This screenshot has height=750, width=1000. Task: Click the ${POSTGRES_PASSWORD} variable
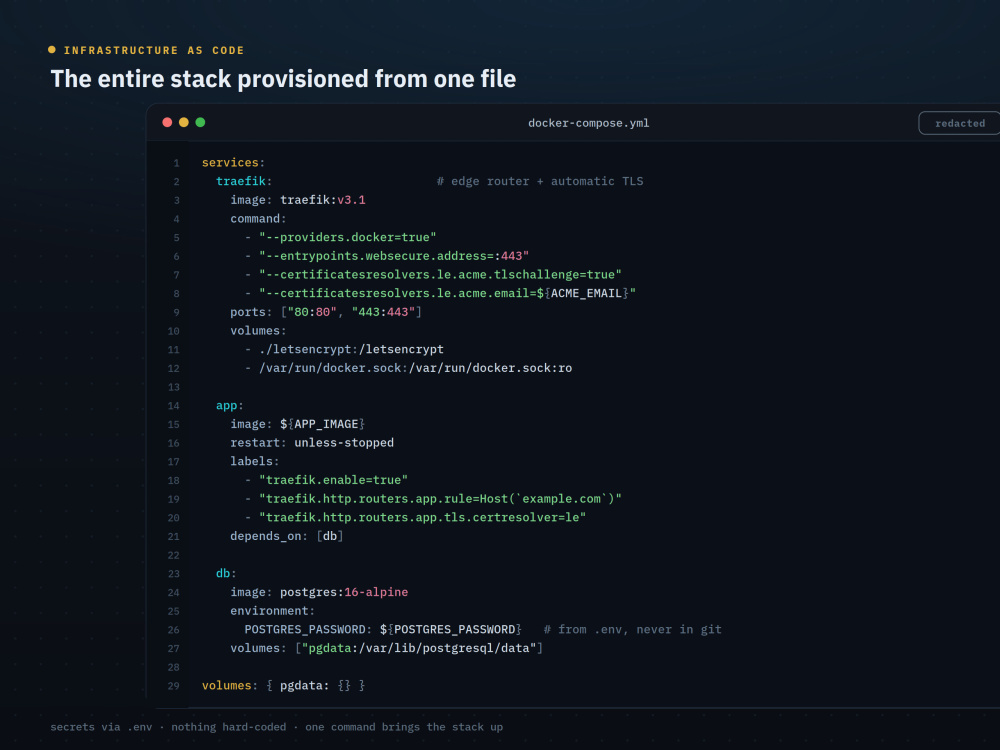pyautogui.click(x=451, y=629)
